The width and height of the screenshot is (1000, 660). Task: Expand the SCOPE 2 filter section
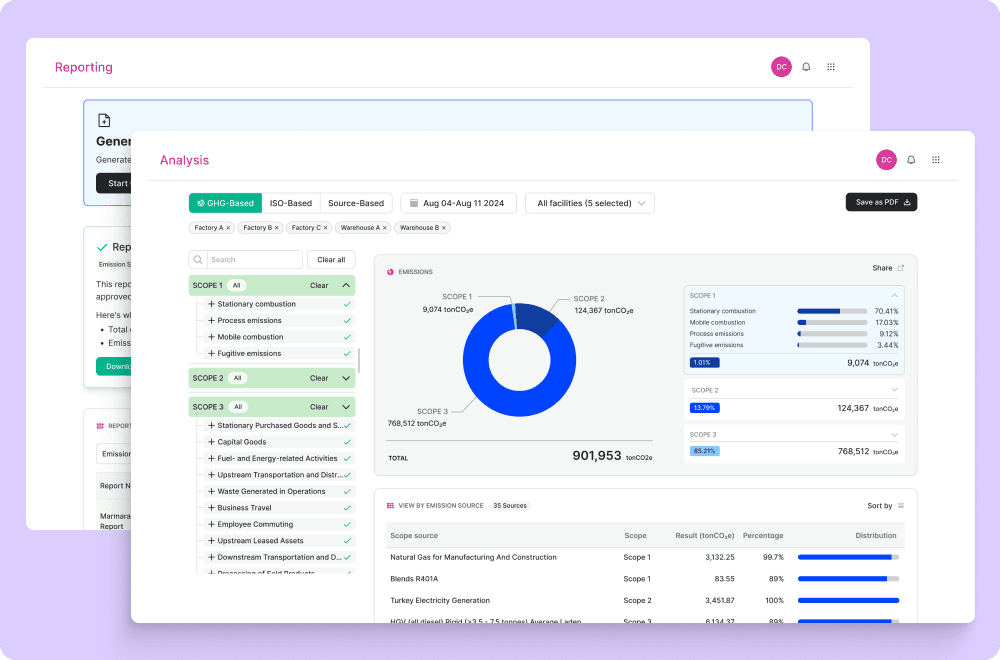(x=346, y=378)
